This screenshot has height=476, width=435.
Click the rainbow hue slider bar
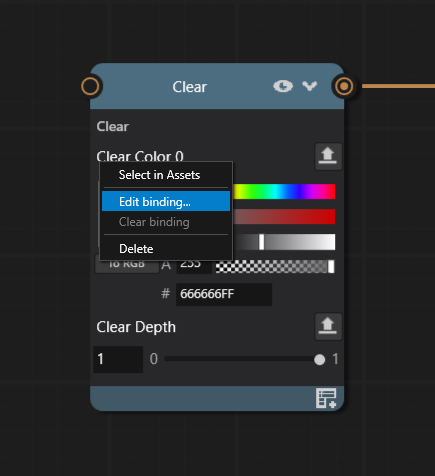point(284,191)
